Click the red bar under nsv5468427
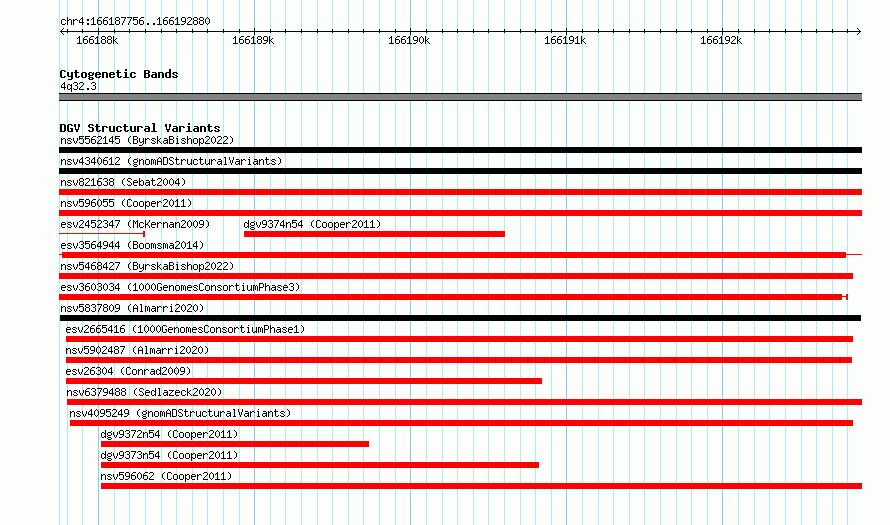The image size is (890, 525). (x=456, y=276)
